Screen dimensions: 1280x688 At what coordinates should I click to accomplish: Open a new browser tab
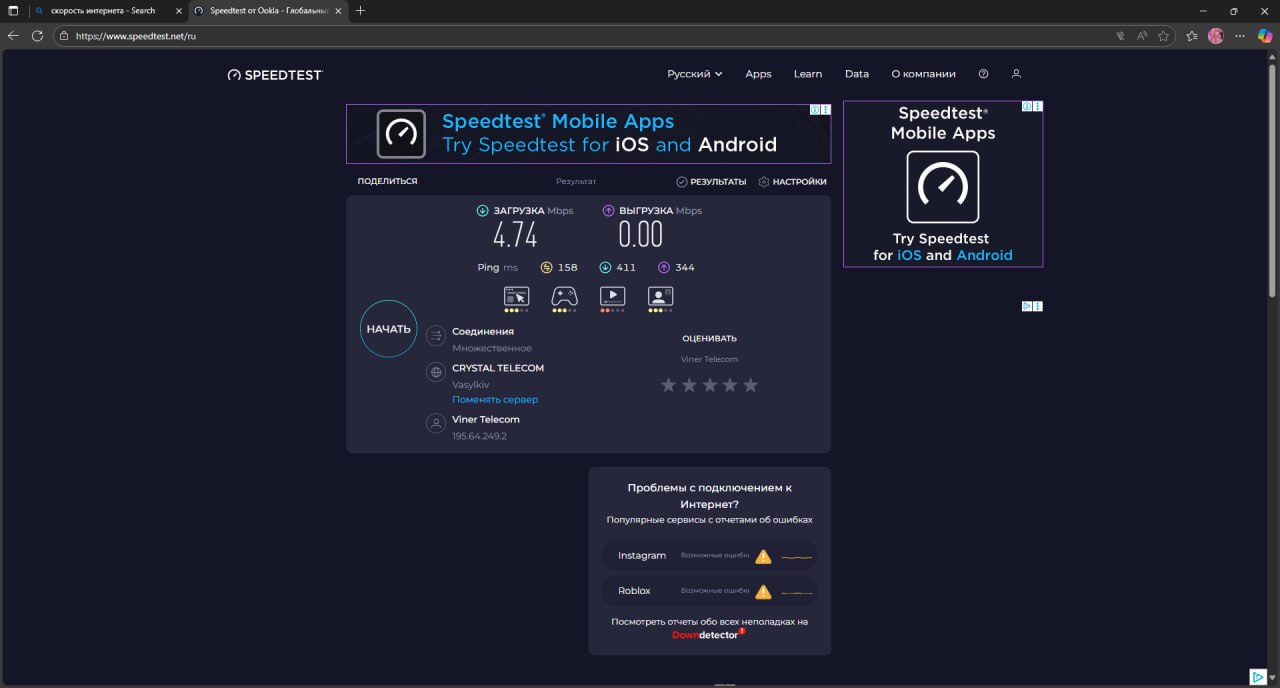360,11
